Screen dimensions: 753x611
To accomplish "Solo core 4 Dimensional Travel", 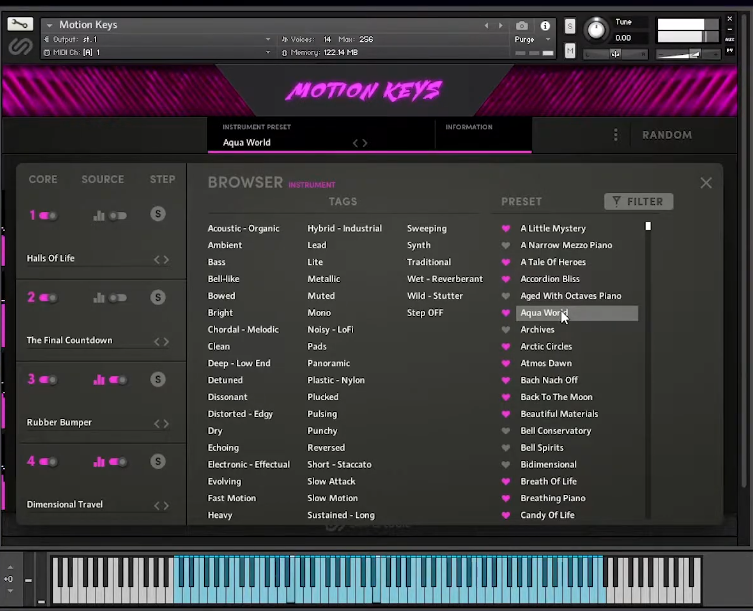I will [158, 462].
